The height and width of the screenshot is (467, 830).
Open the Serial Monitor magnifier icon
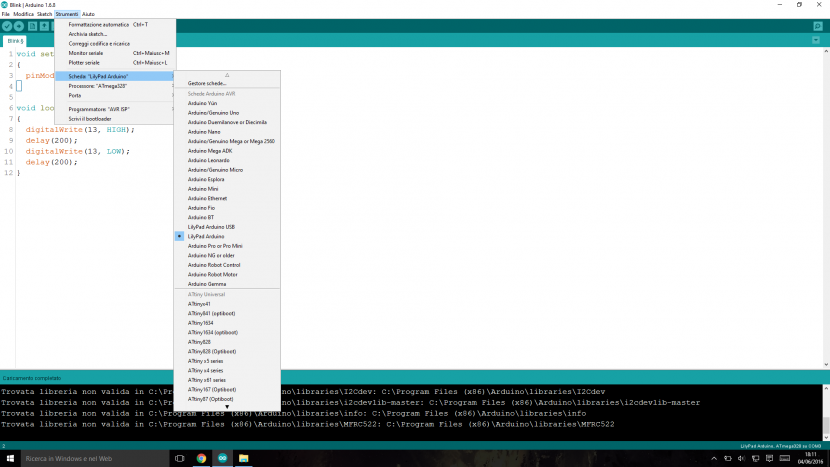[818, 26]
